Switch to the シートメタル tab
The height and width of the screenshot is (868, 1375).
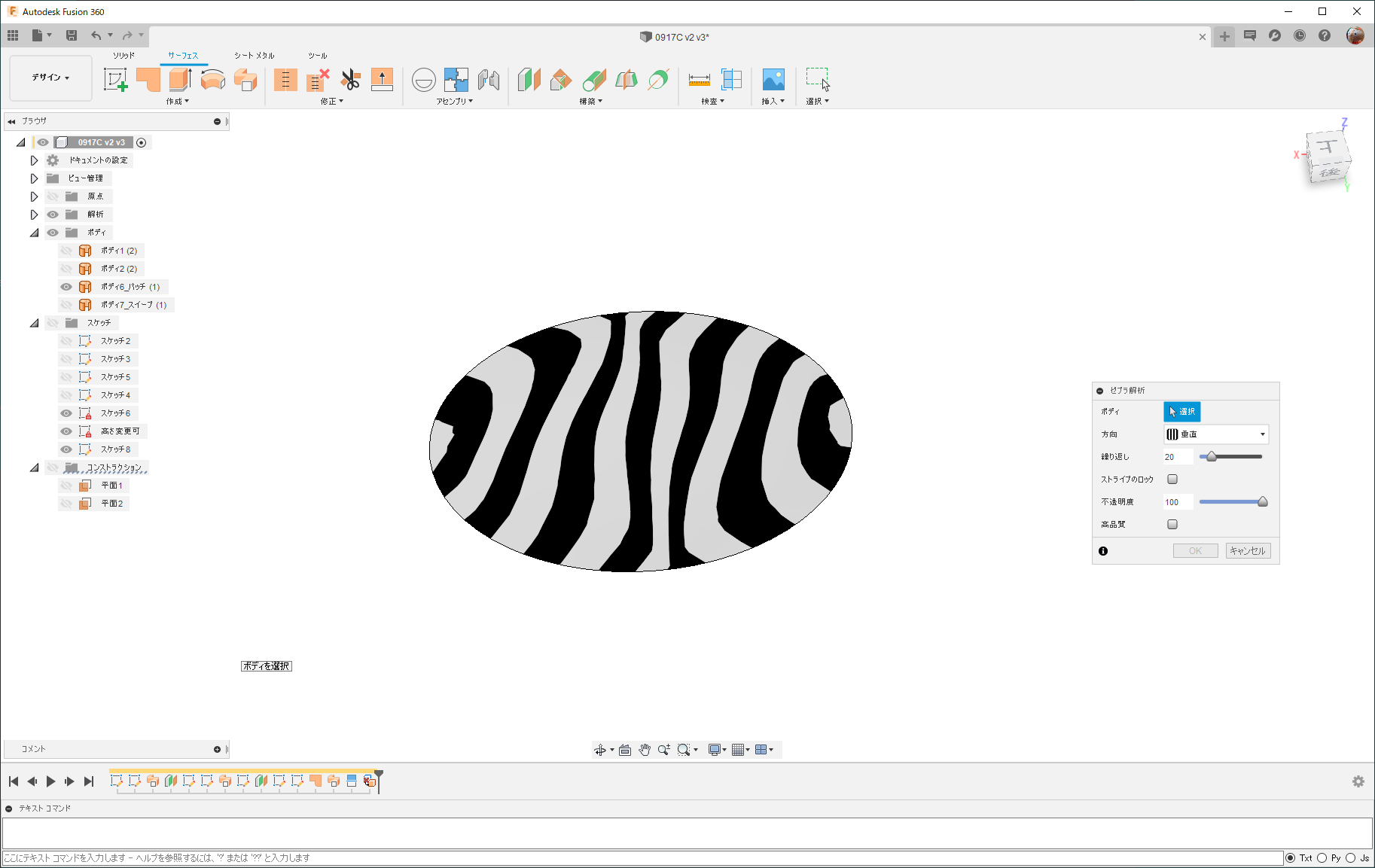(254, 56)
